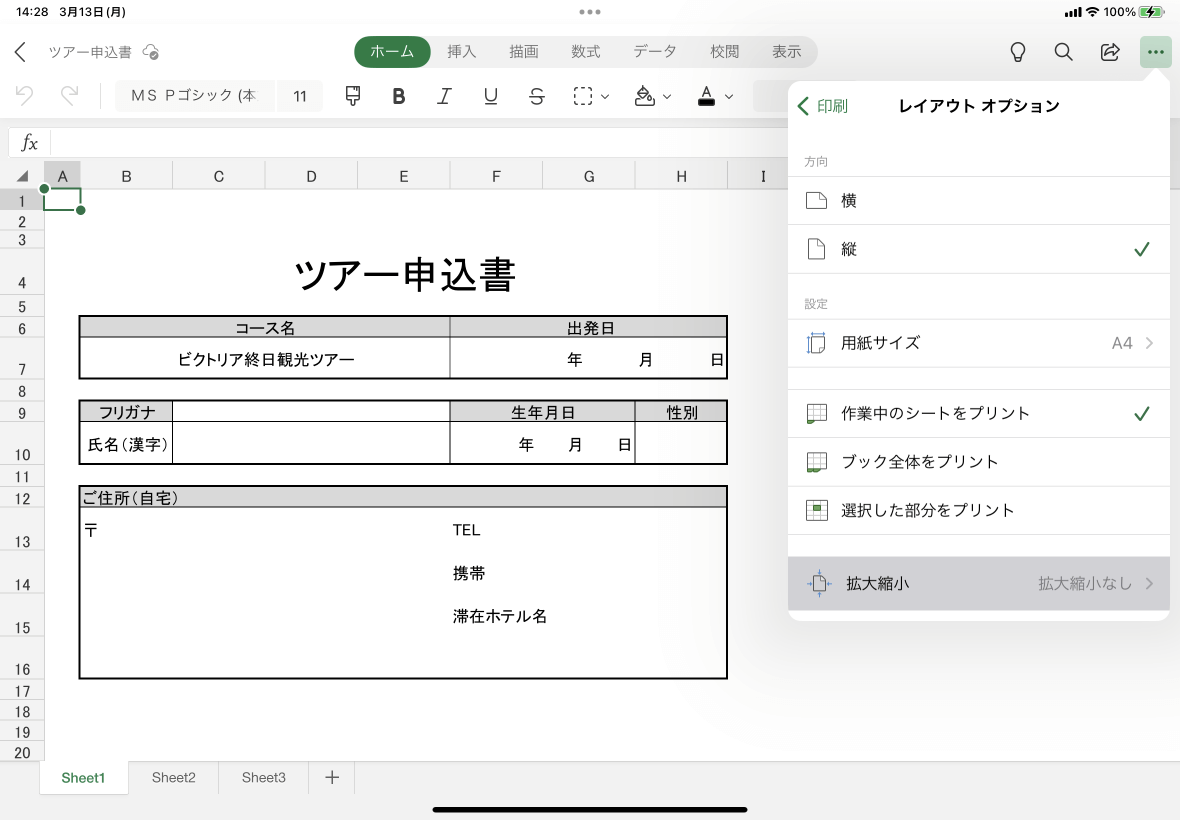Tap the back arrow to close workbook

(20, 52)
